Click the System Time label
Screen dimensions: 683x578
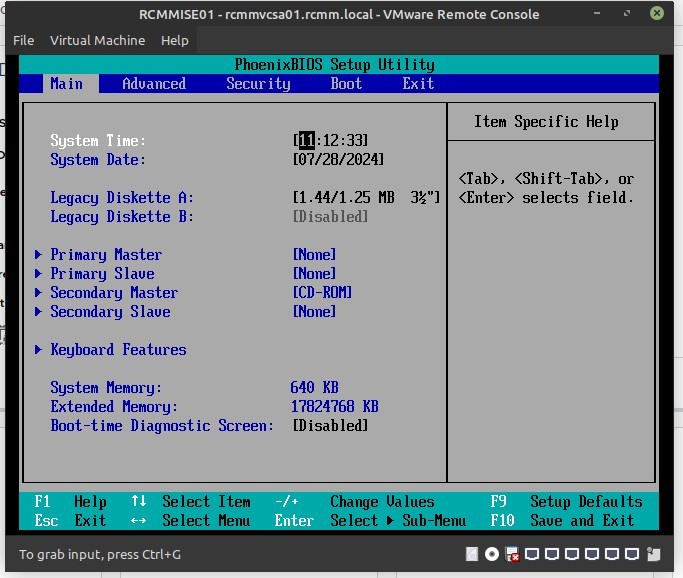click(x=98, y=140)
